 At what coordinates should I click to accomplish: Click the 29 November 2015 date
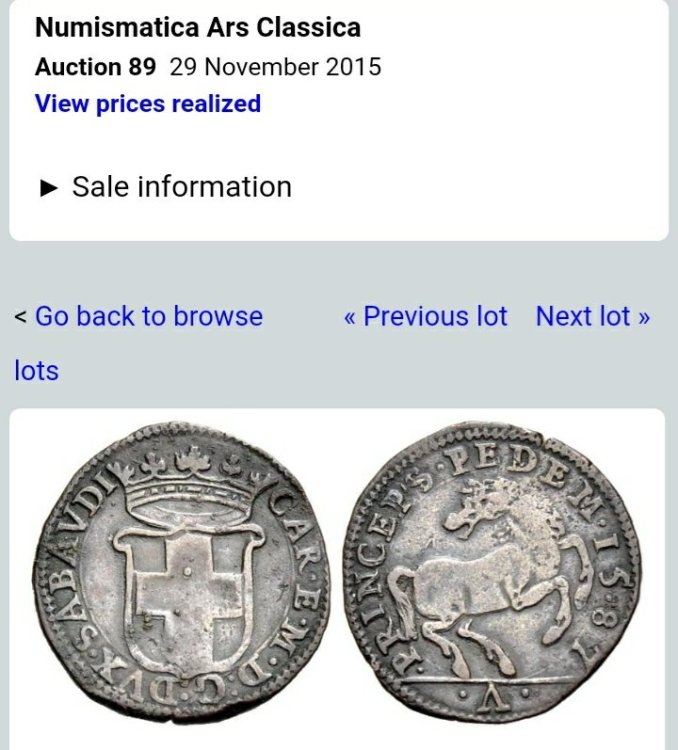point(275,67)
